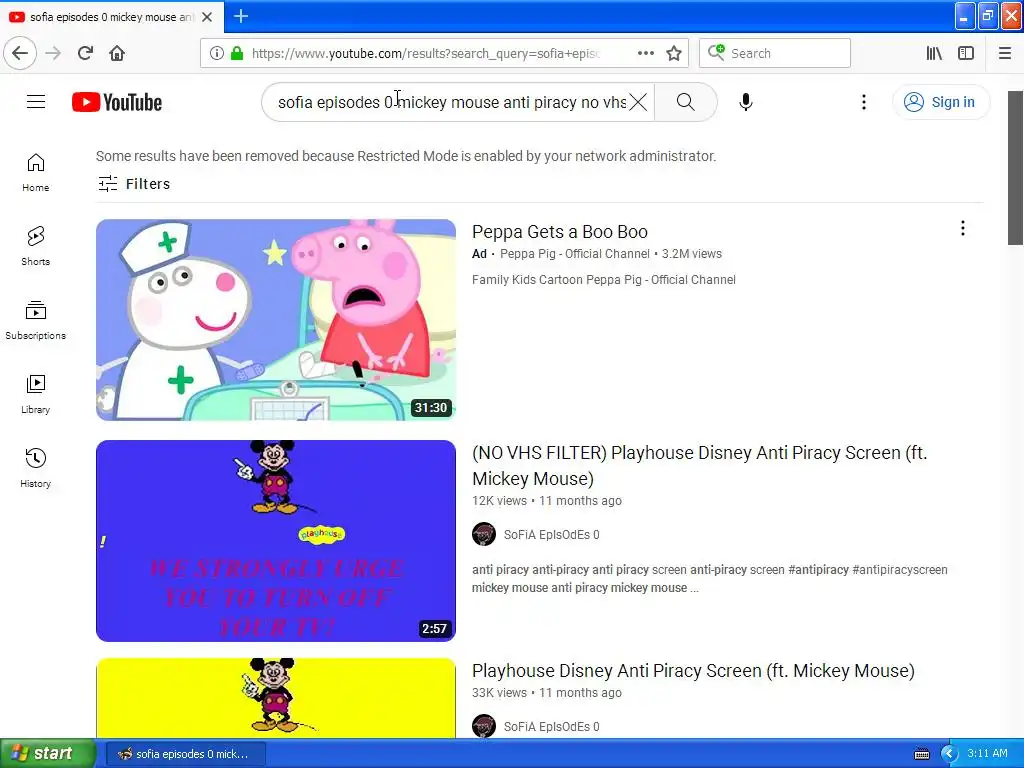This screenshot has height=768, width=1024.
Task: Click SoFiA EpIsOdEs 0 avatar beside yellow thumbnail video
Action: (484, 726)
